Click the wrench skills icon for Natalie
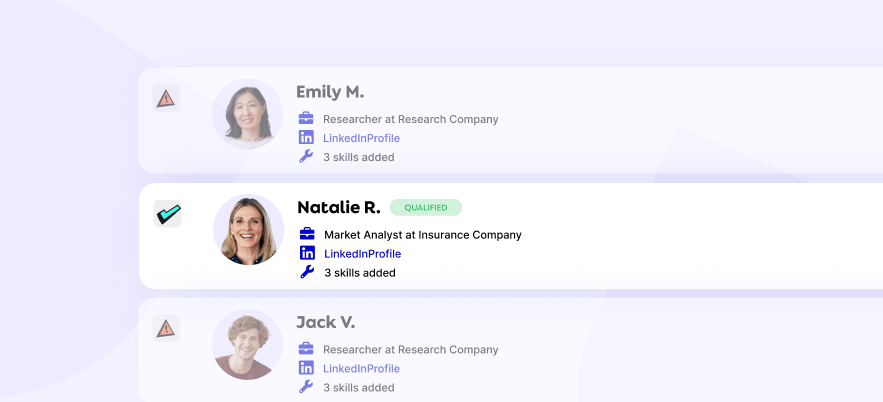Screen dimensions: 883x402 (307, 272)
